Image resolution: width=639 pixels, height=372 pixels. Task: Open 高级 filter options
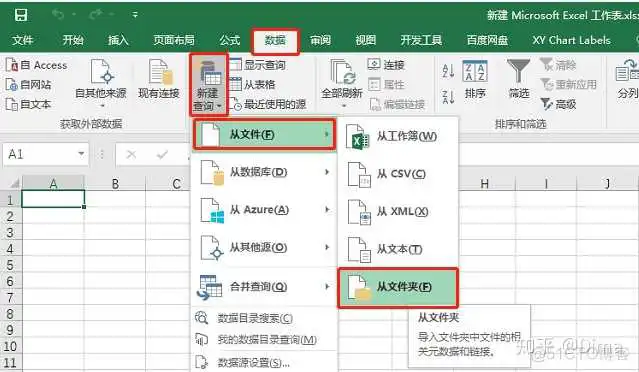(558, 104)
